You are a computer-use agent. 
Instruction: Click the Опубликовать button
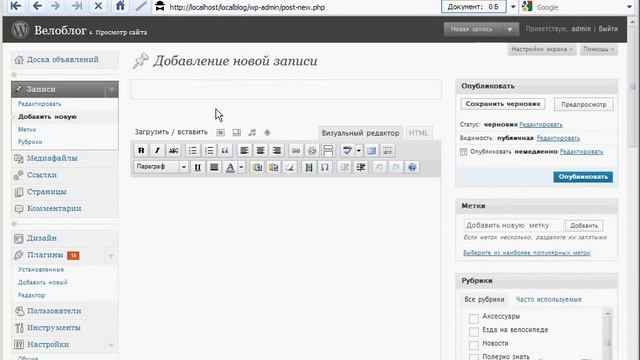pos(583,177)
